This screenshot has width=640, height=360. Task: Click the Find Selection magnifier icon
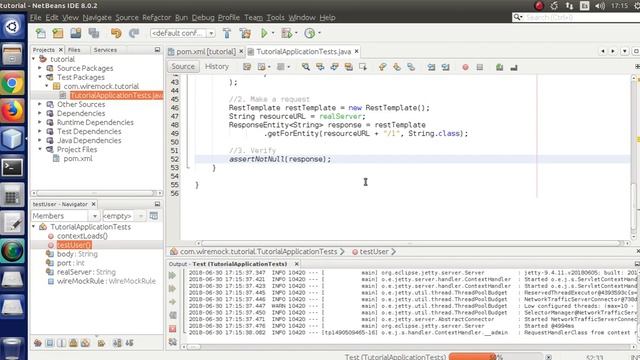(306, 67)
